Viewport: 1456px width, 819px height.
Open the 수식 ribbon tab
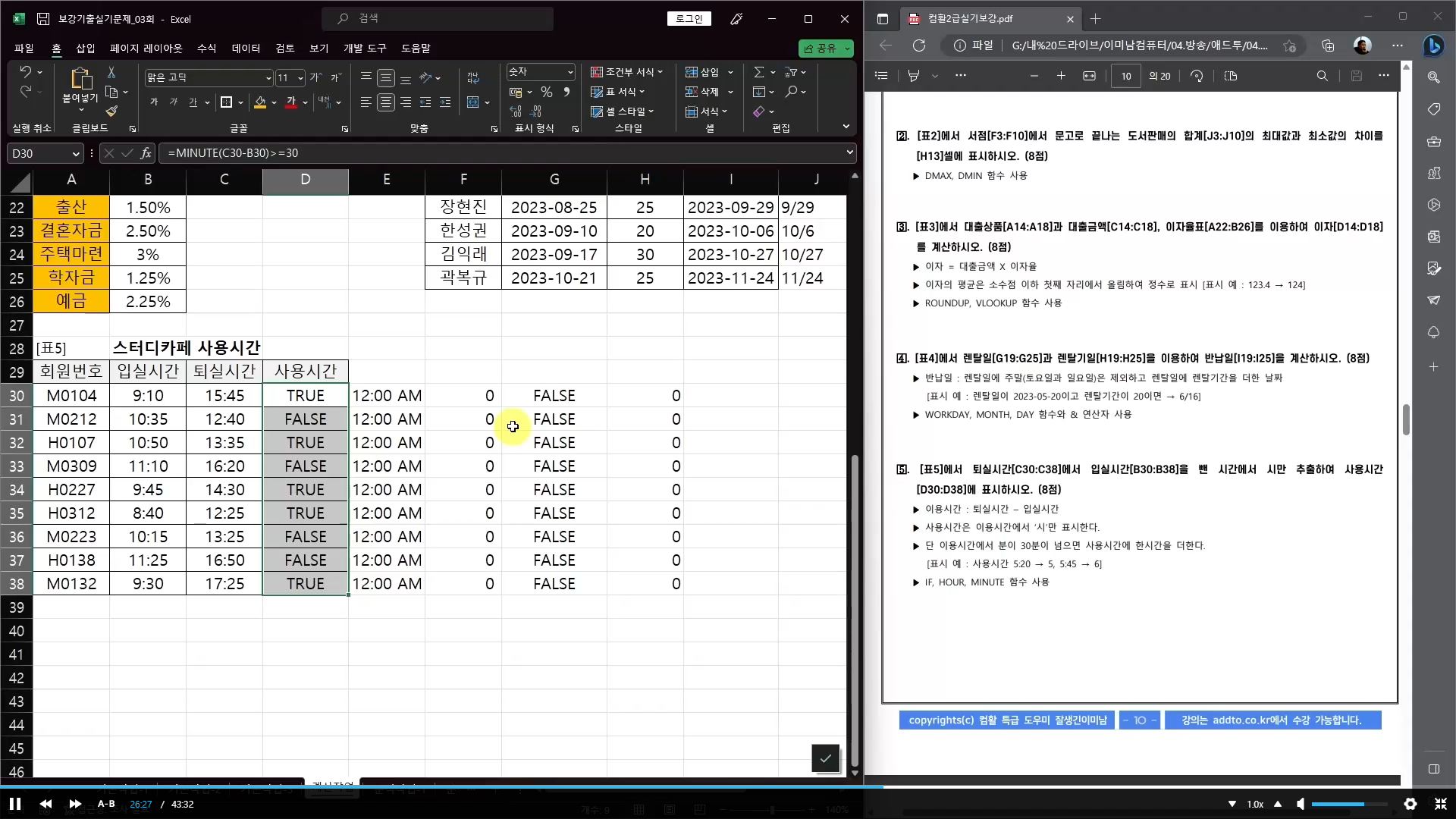tap(206, 48)
